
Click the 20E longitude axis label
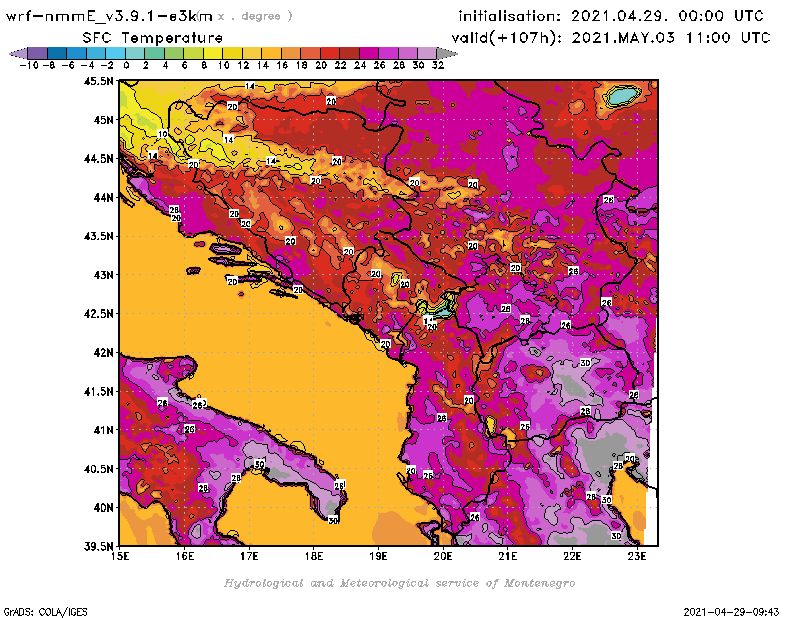click(443, 556)
